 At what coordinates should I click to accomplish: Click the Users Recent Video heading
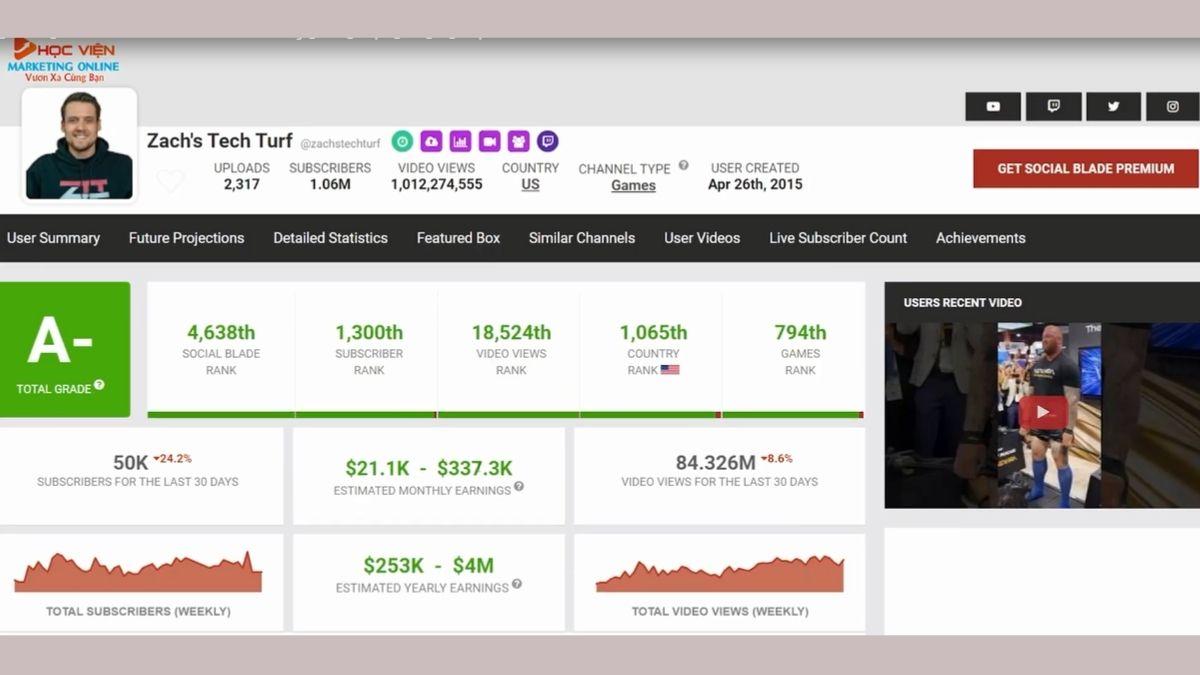pos(962,302)
